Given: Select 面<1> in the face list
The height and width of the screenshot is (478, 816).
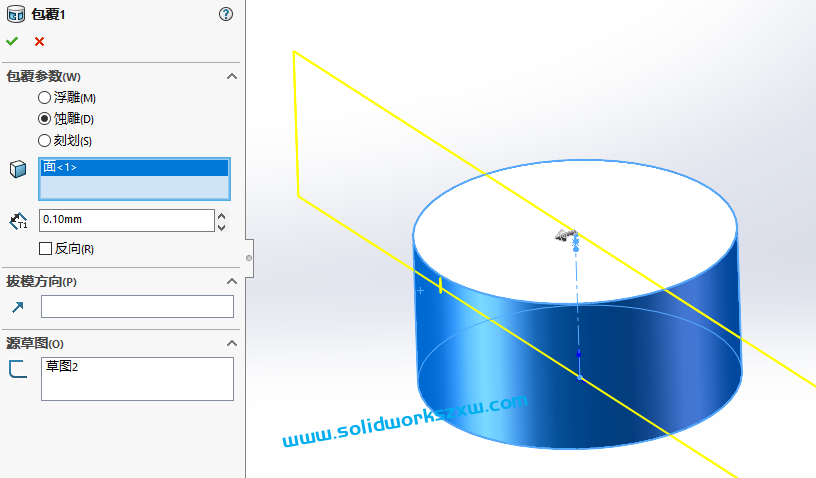Looking at the screenshot, I should pos(134,168).
